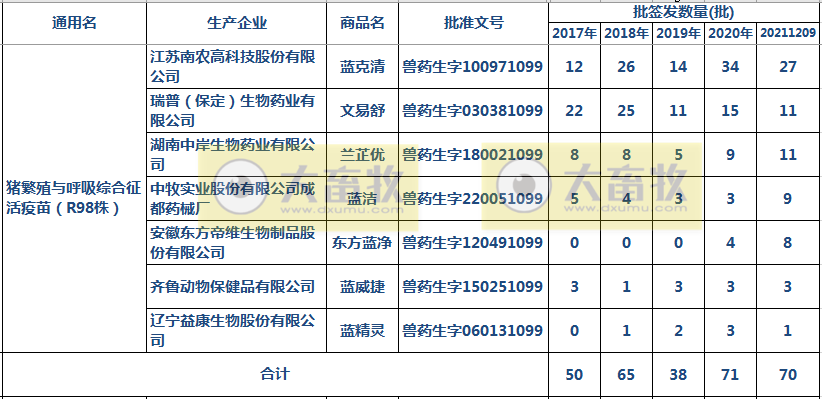Select 蓝精灵's 2019 value 2
The height and width of the screenshot is (399, 822).
pos(678,331)
